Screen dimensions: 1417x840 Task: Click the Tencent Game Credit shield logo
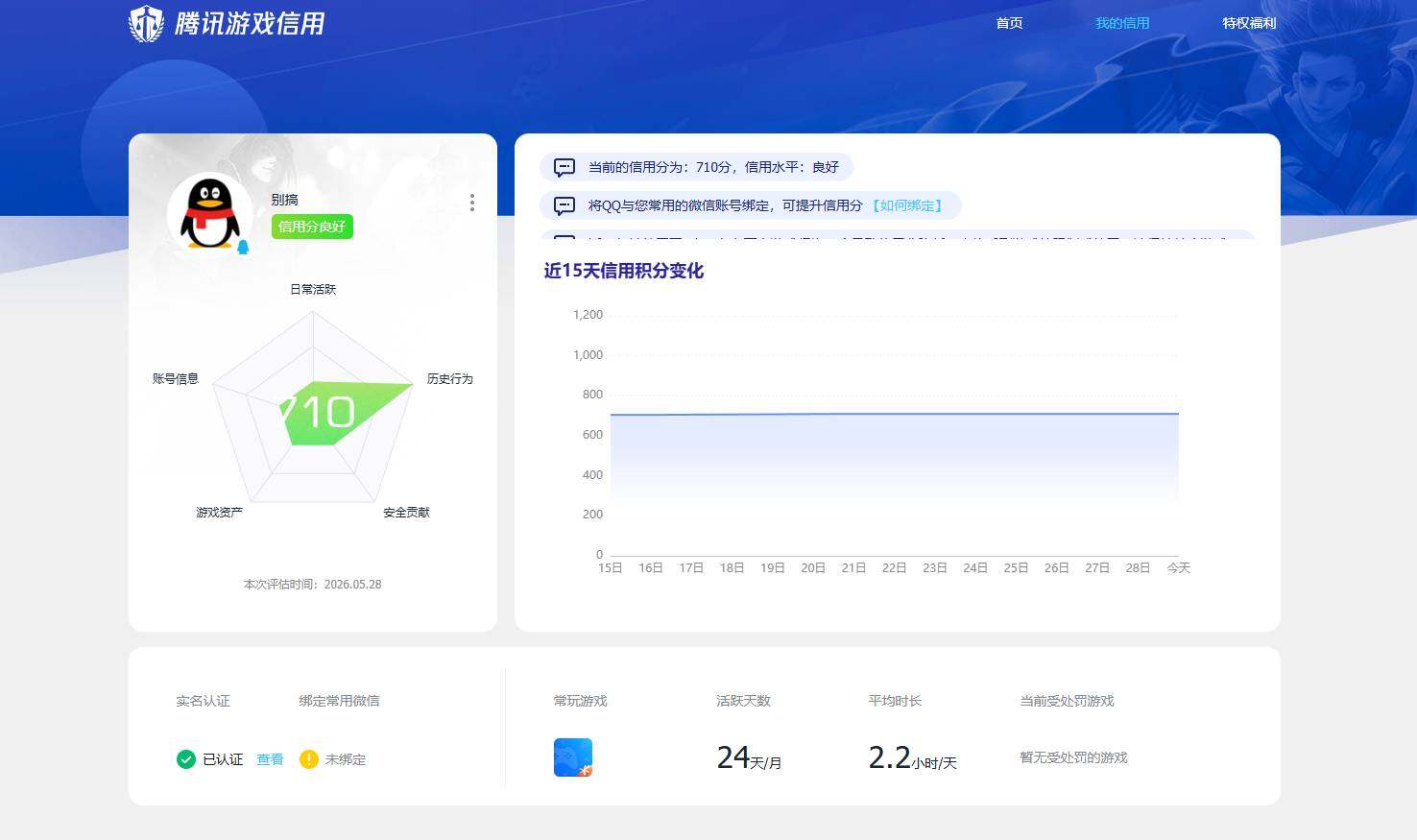[x=147, y=23]
